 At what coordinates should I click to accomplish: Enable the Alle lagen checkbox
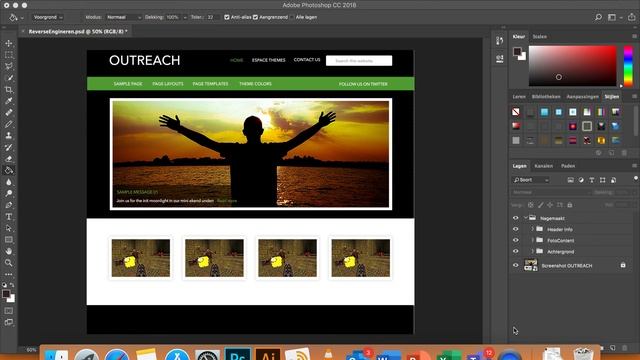coord(292,17)
